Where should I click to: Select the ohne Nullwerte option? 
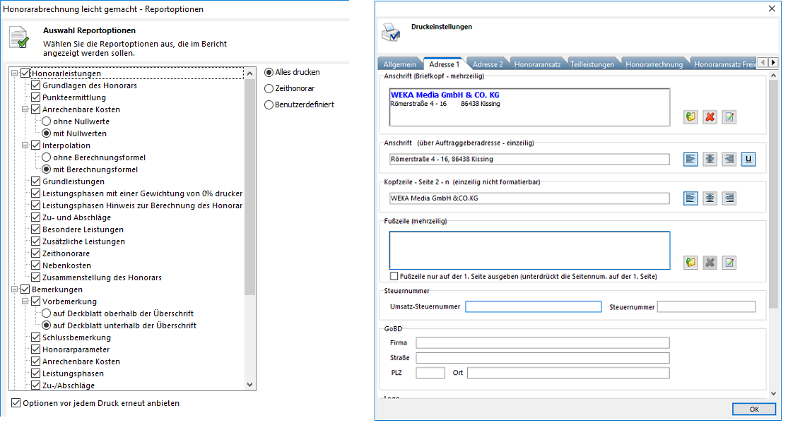46,121
